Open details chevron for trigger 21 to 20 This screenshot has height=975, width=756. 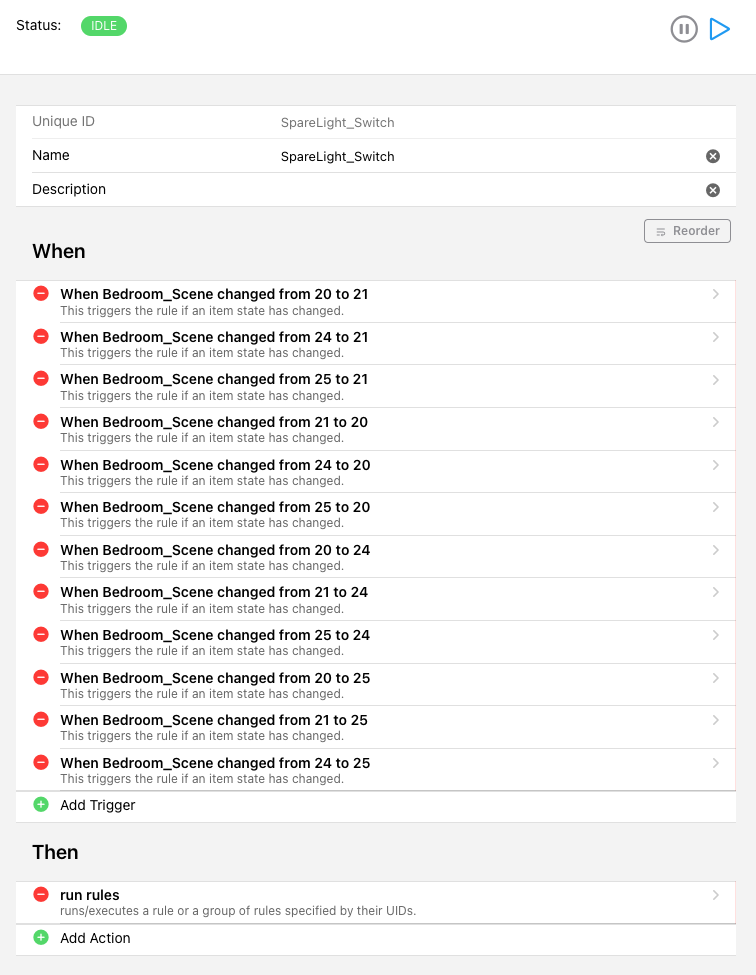[x=715, y=422]
